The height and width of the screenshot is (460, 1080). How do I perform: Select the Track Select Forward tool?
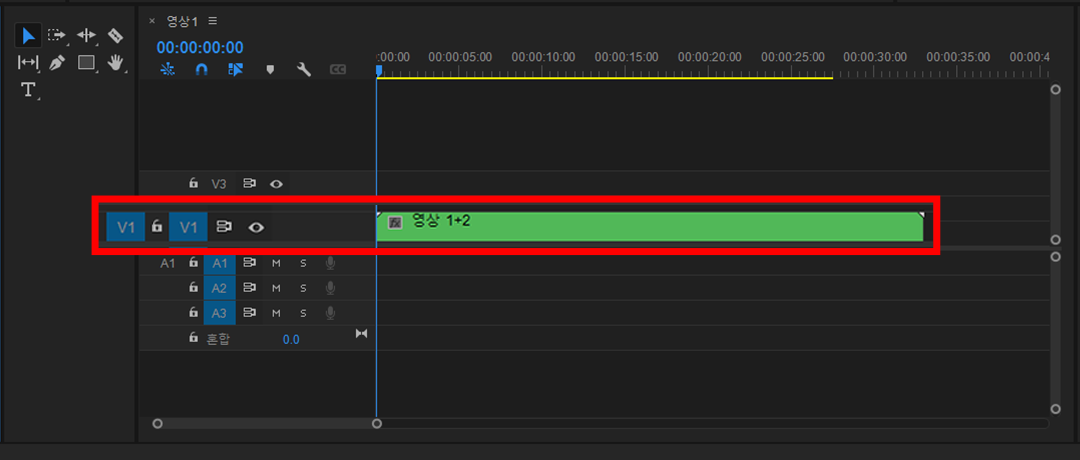57,36
